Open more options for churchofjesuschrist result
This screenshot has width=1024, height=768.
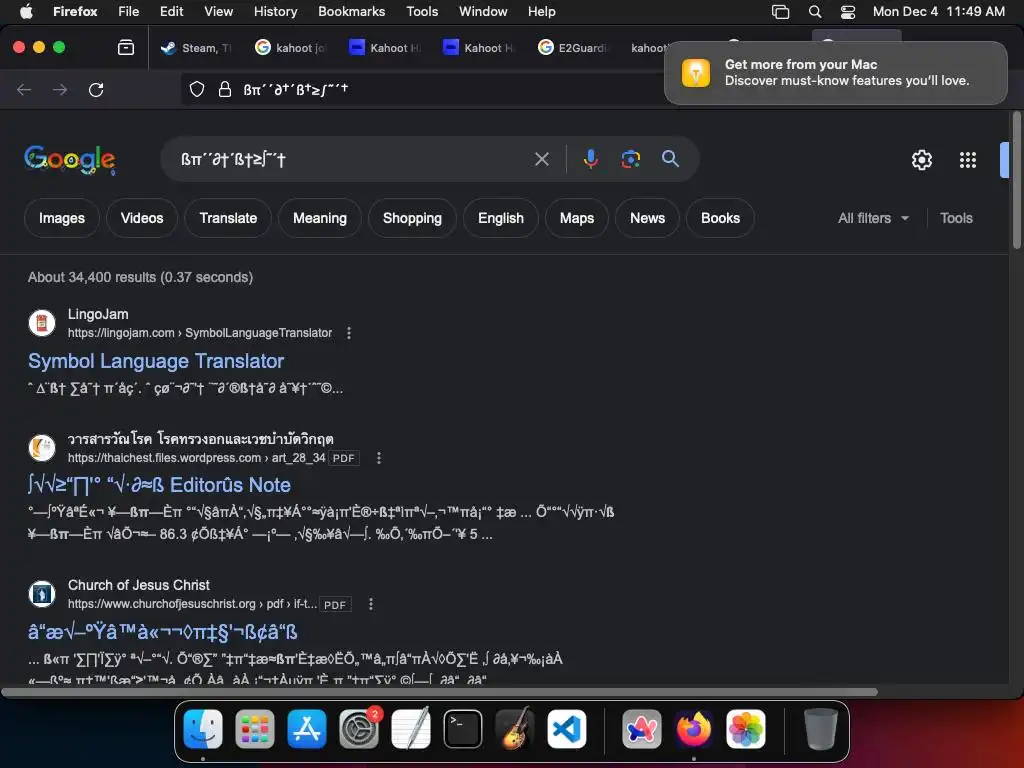click(x=371, y=604)
